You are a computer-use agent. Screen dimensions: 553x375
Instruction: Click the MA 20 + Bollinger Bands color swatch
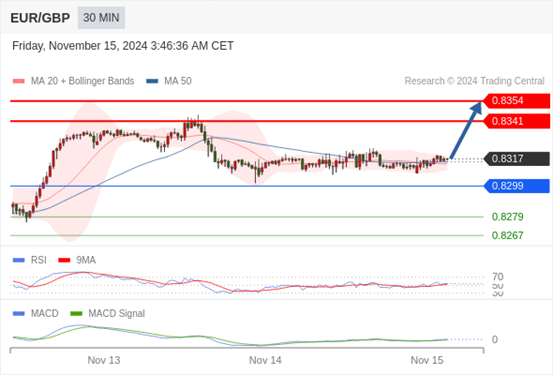[19, 81]
